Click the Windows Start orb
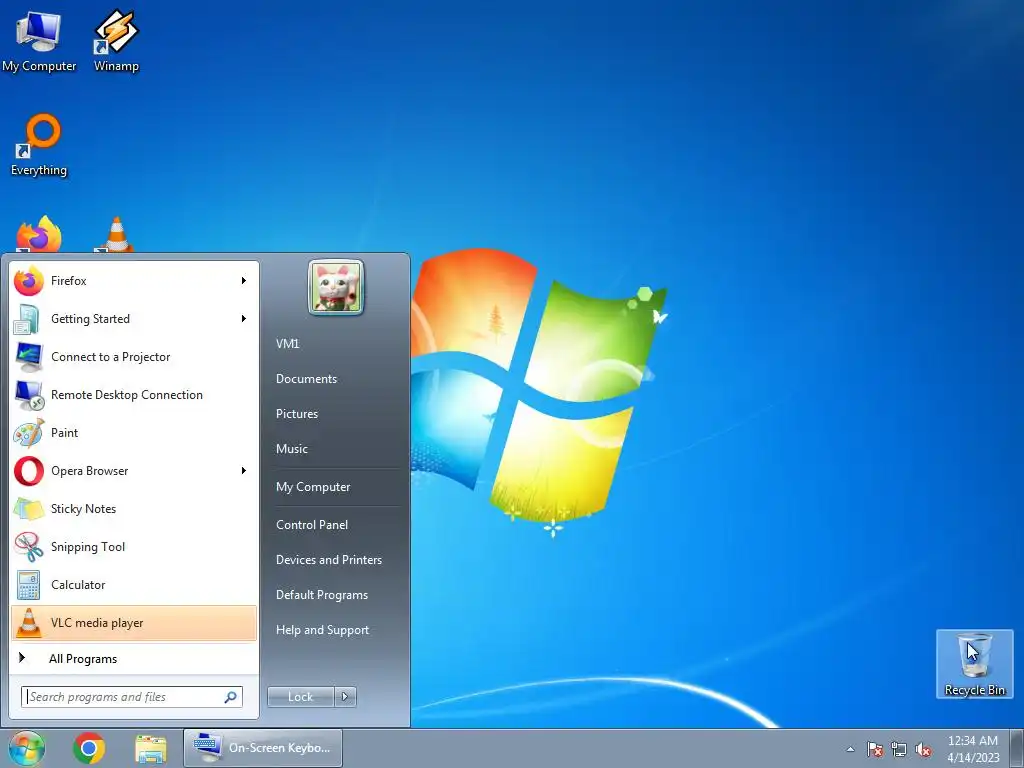 pyautogui.click(x=27, y=748)
